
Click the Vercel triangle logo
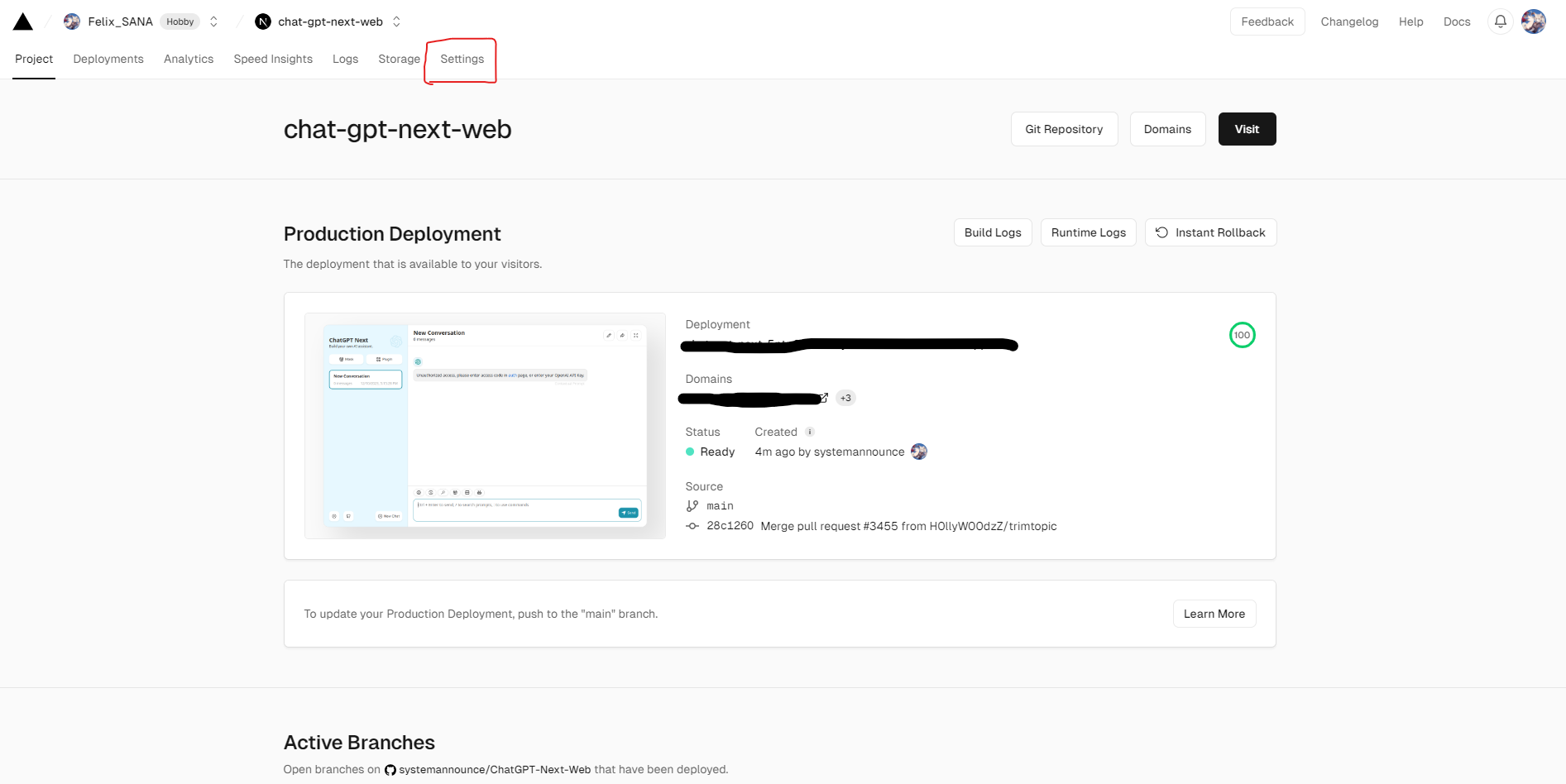pyautogui.click(x=23, y=22)
